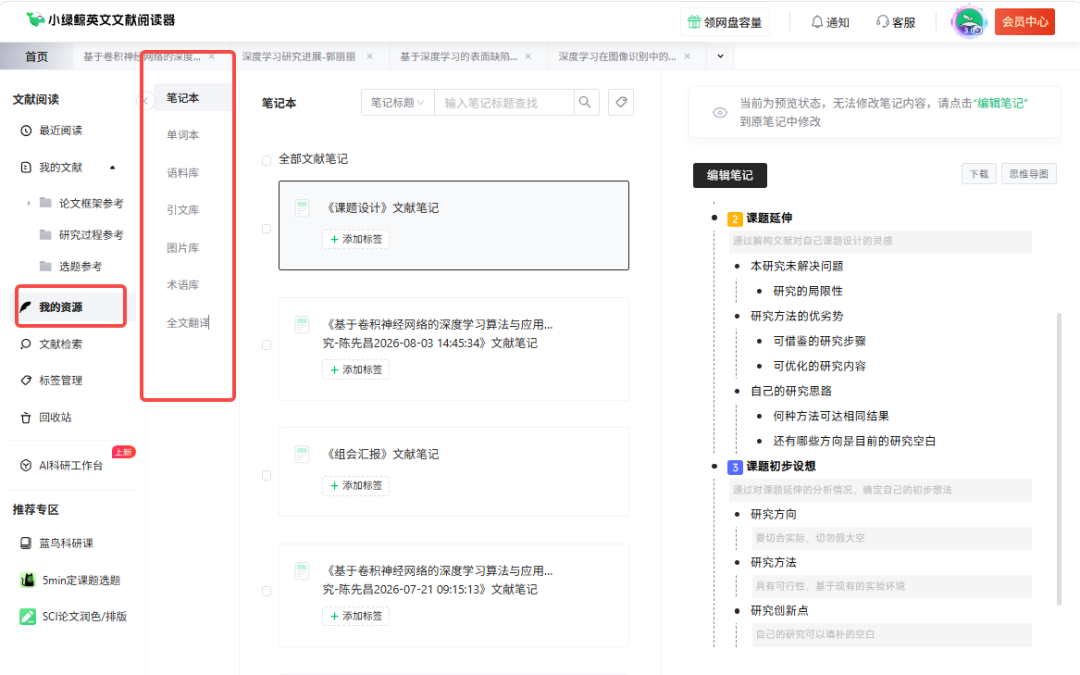The image size is (1080, 675).
Task: Click the clock icon for 最近阅读
Action: 26,130
